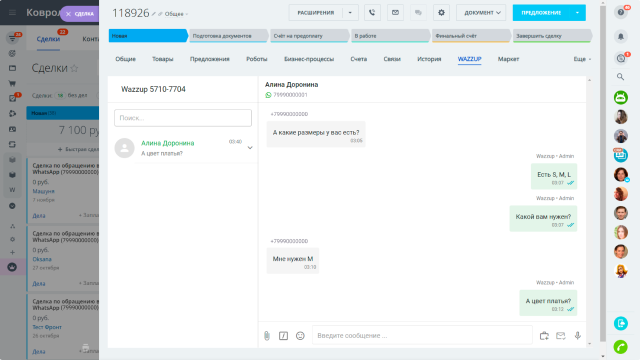The image size is (640, 360).
Task: Open the chat bubbles icon in header
Action: [418, 13]
